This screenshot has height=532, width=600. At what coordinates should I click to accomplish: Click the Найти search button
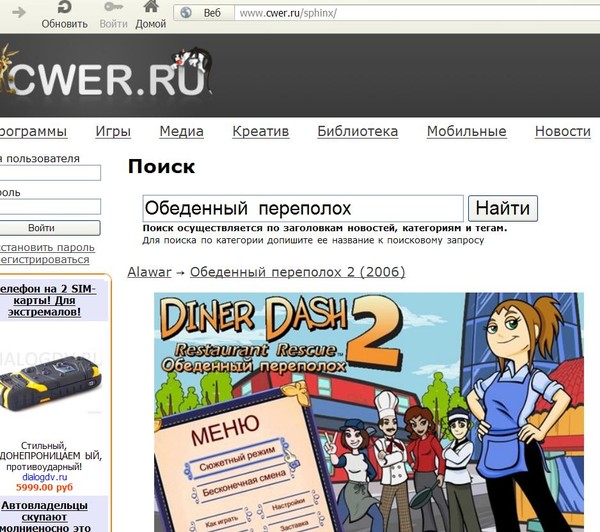click(503, 208)
